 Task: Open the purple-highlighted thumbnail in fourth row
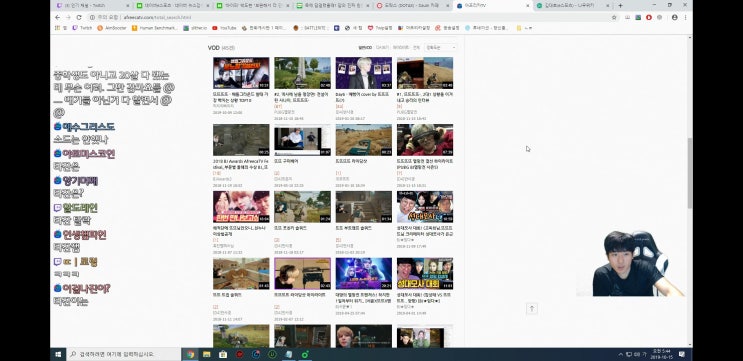[x=302, y=273]
